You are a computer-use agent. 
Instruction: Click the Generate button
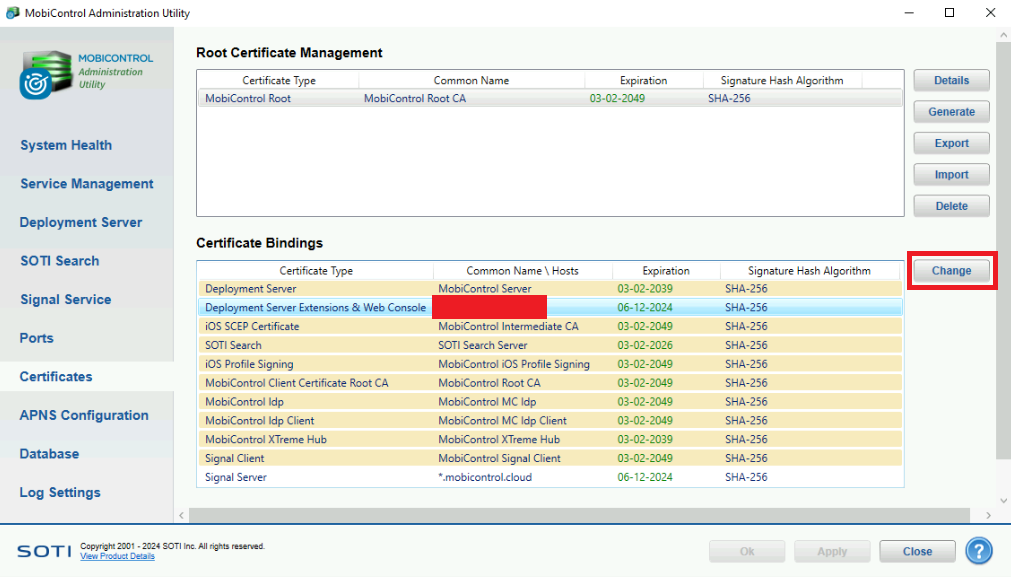point(951,112)
